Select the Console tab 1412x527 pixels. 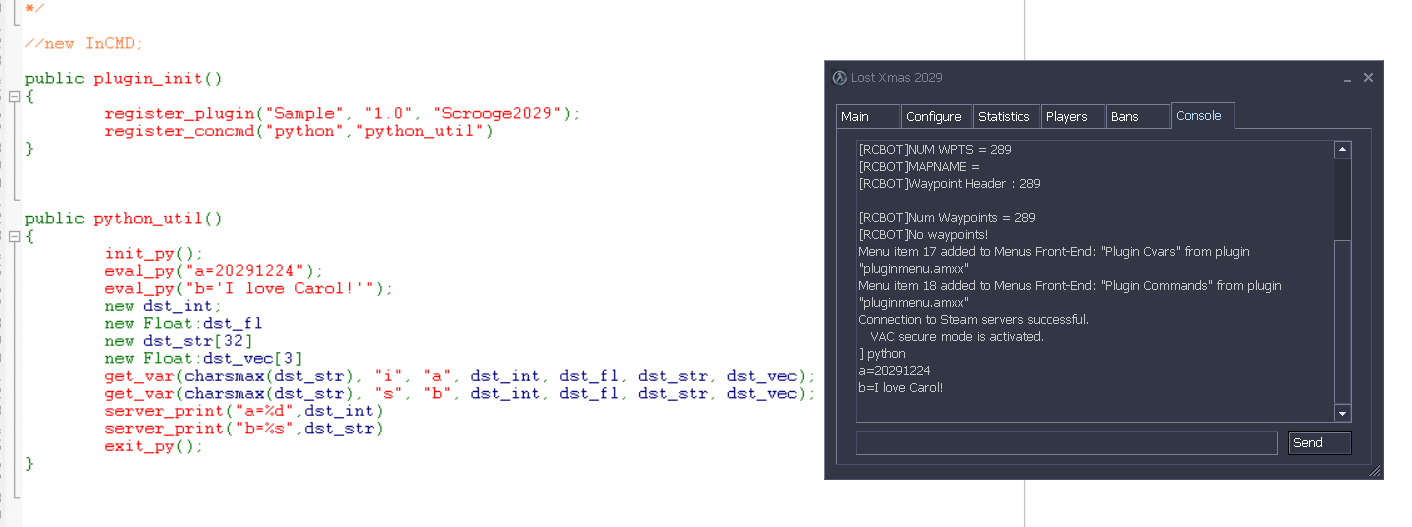(x=1203, y=115)
